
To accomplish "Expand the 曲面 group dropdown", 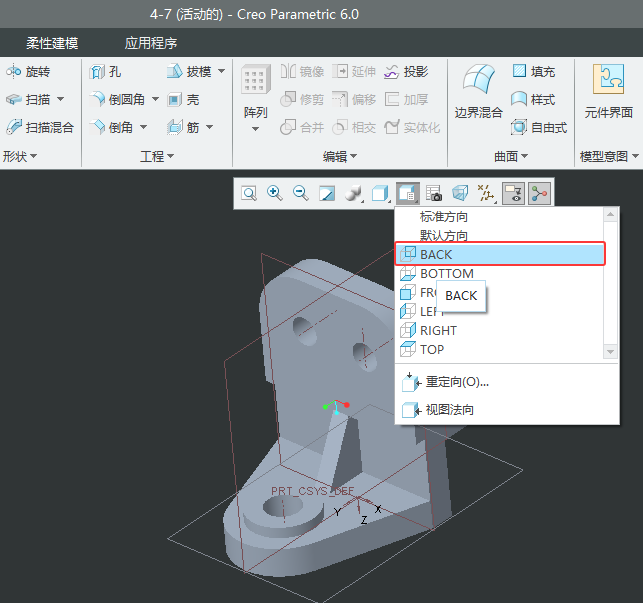I will coord(511,156).
